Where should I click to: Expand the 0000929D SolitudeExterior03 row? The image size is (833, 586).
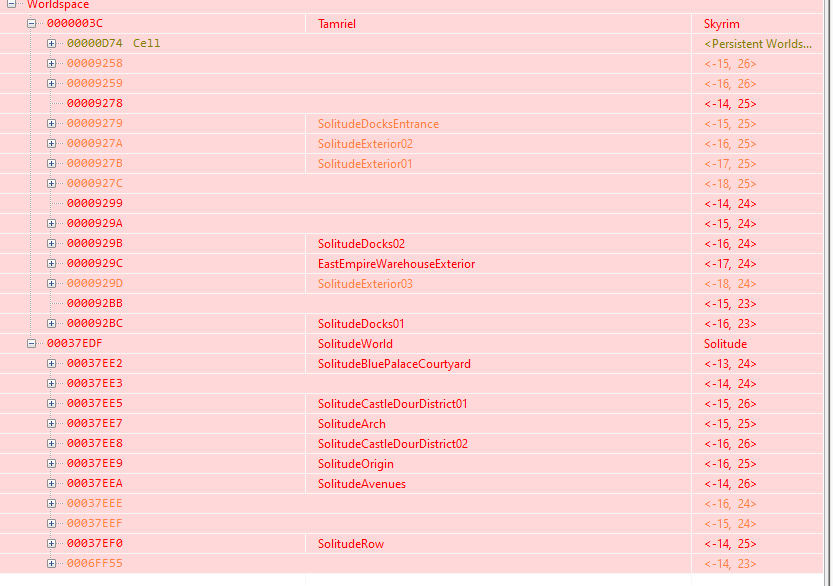pyautogui.click(x=52, y=283)
